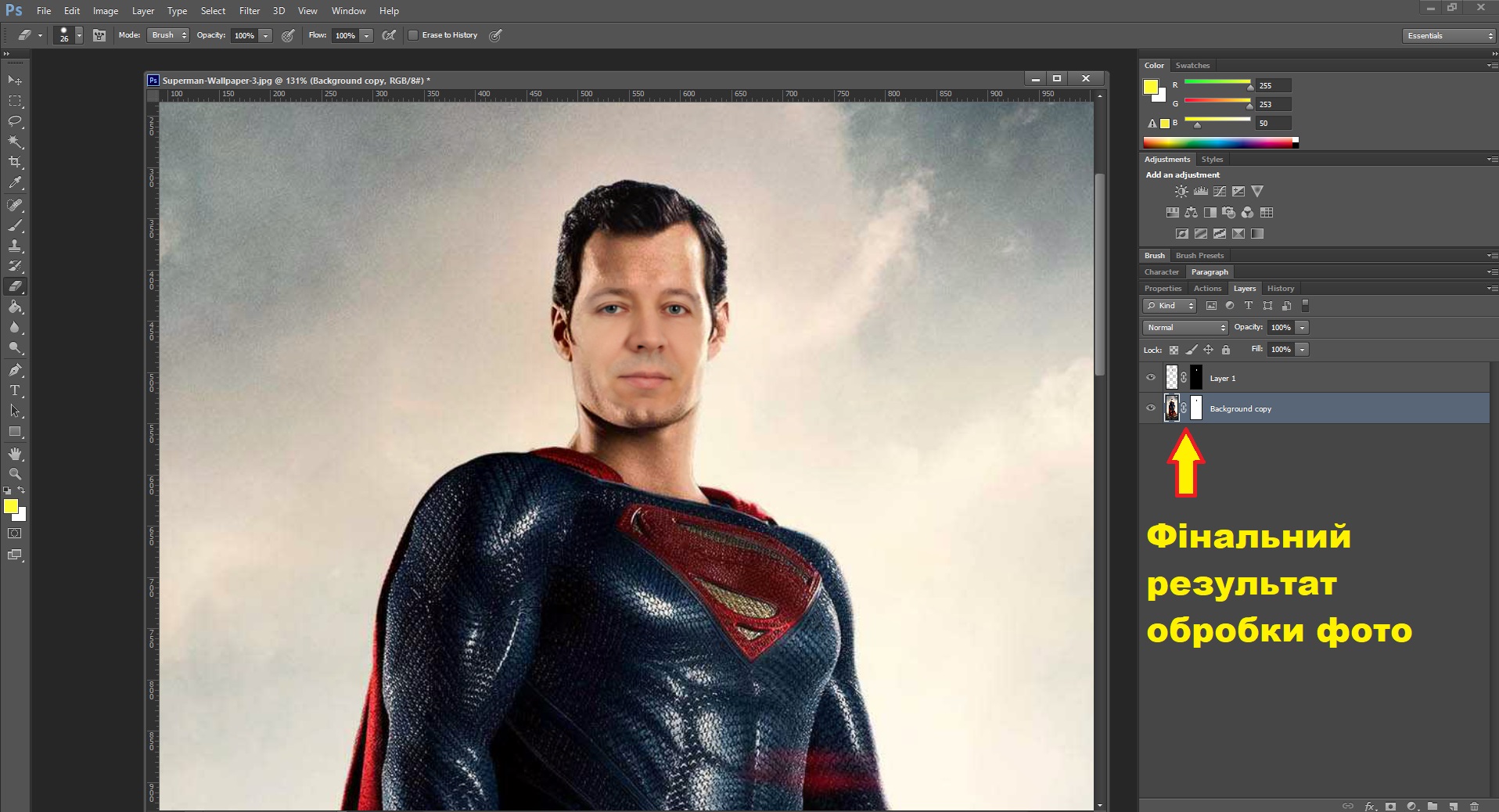Select the Magic Wand tool
Image resolution: width=1499 pixels, height=812 pixels.
pos(15,142)
